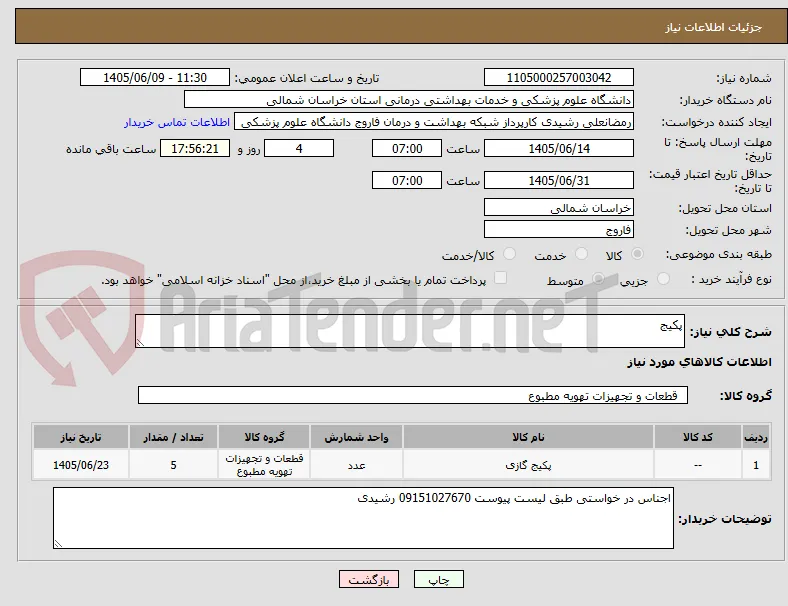Screen dimensions: 788x606
Task: Toggle the اسناد خزانه اسلامی payment checkbox
Action: pyautogui.click(x=501, y=278)
